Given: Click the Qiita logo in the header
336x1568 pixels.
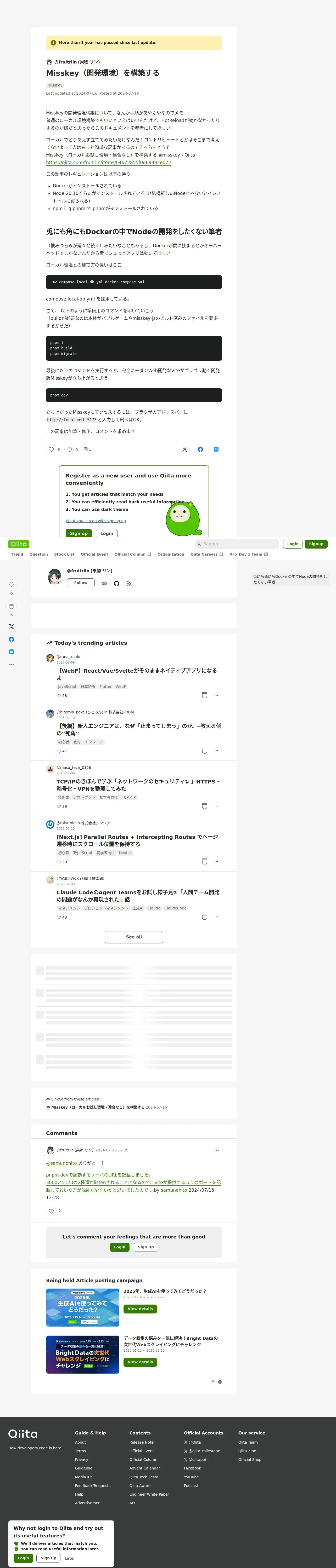Looking at the screenshot, I should [19, 544].
